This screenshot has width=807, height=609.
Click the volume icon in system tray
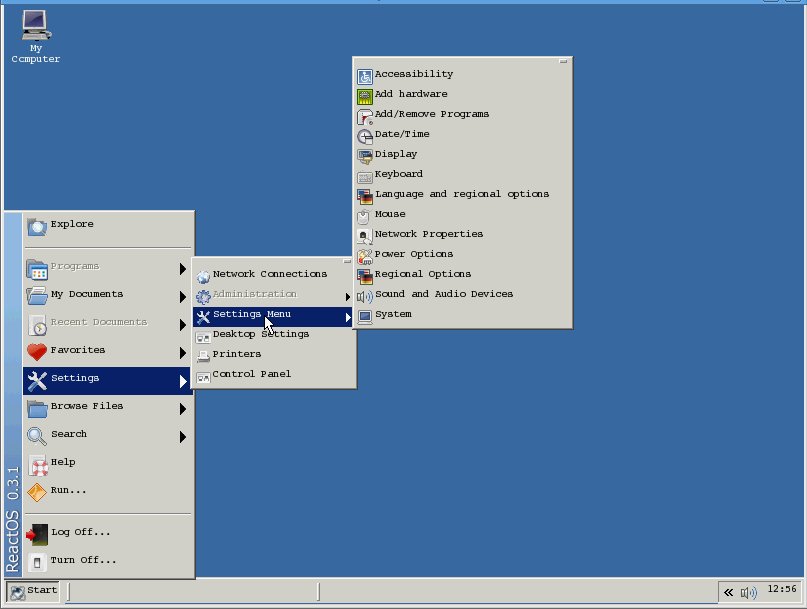tap(748, 592)
